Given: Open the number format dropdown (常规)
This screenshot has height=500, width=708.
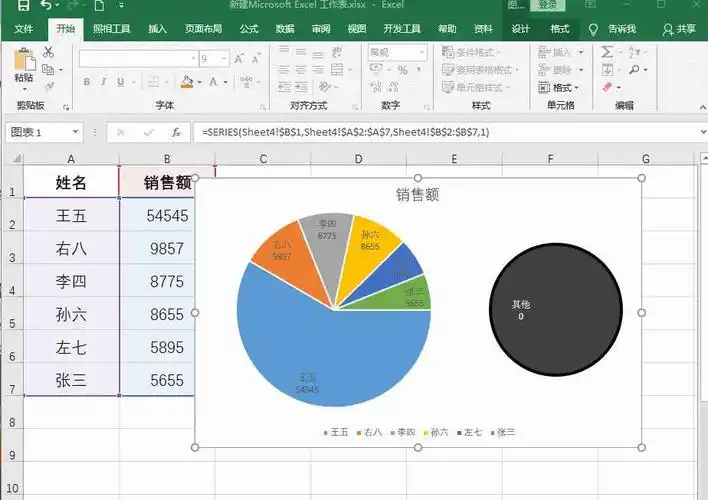Looking at the screenshot, I should 422,52.
